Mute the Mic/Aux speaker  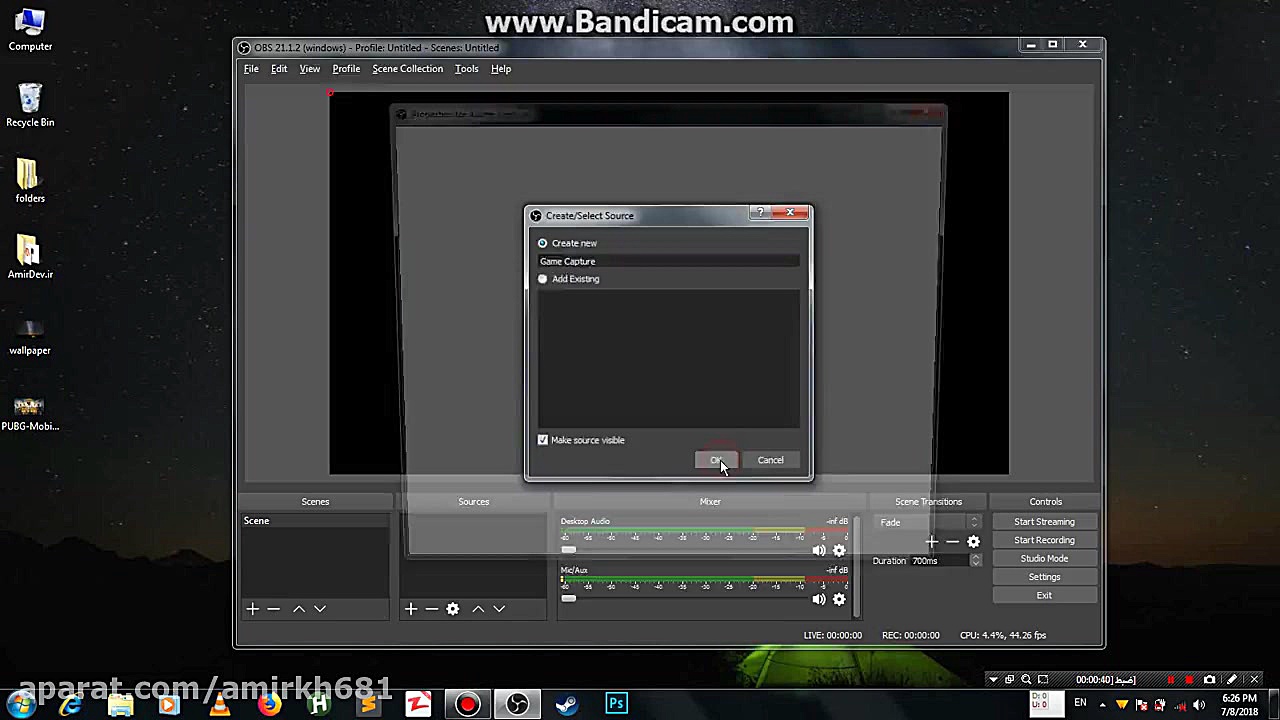click(819, 599)
